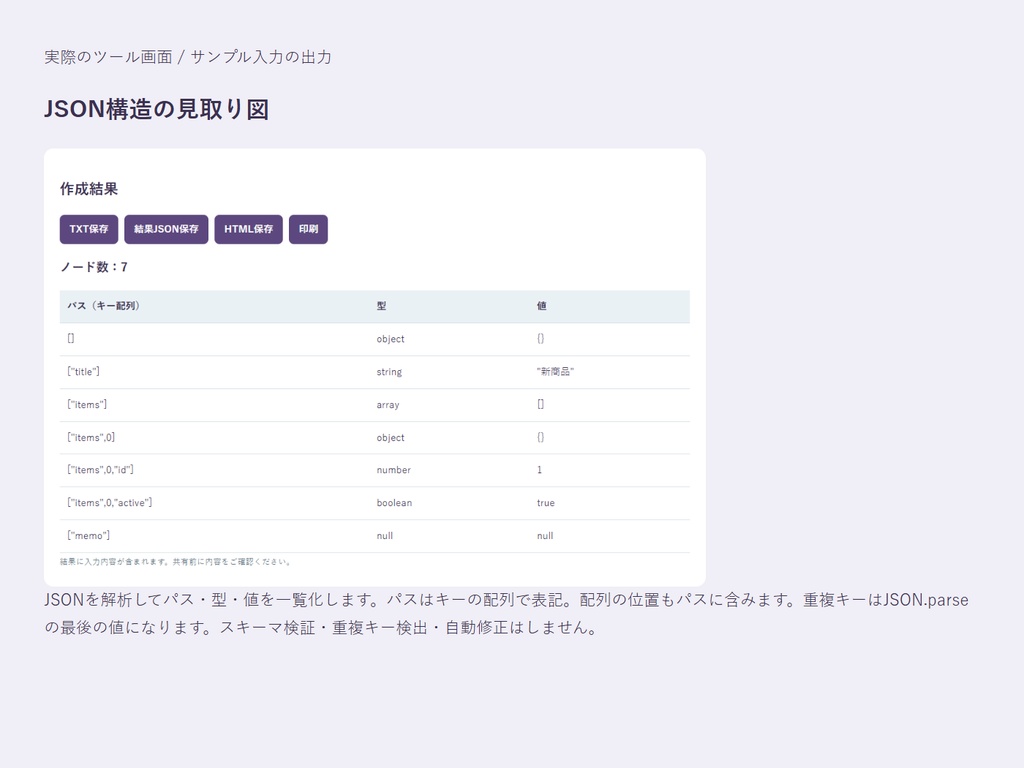Click the true value cell
This screenshot has height=768, width=1024.
click(609, 503)
